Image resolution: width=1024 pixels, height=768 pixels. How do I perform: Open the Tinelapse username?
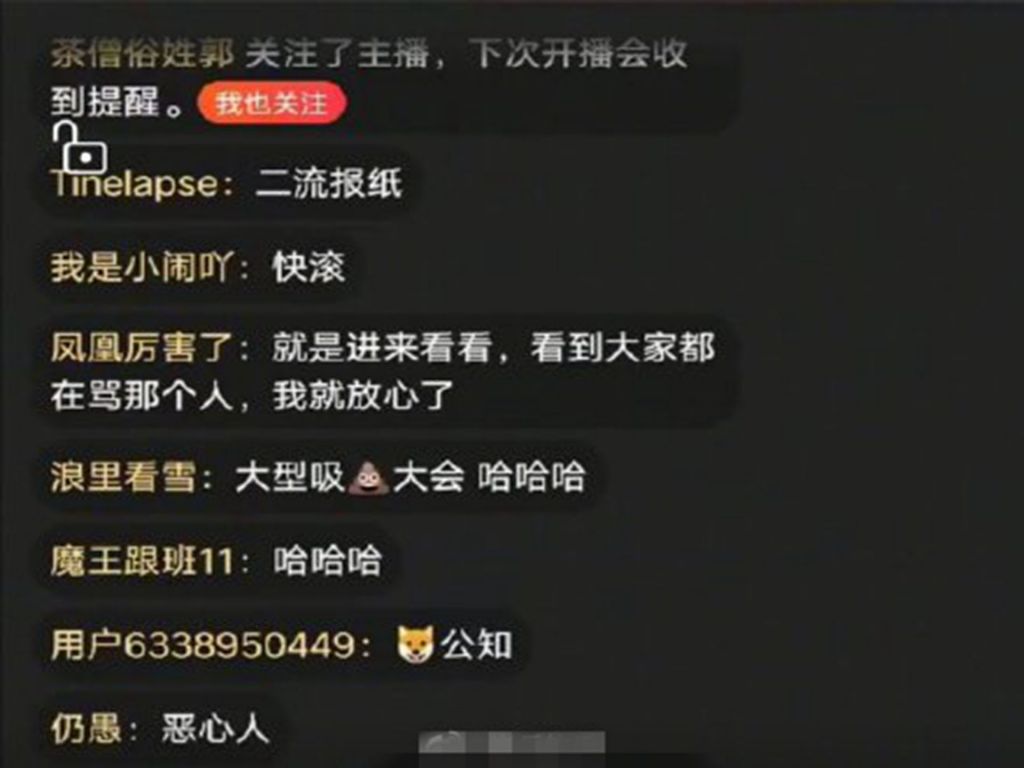(x=135, y=184)
